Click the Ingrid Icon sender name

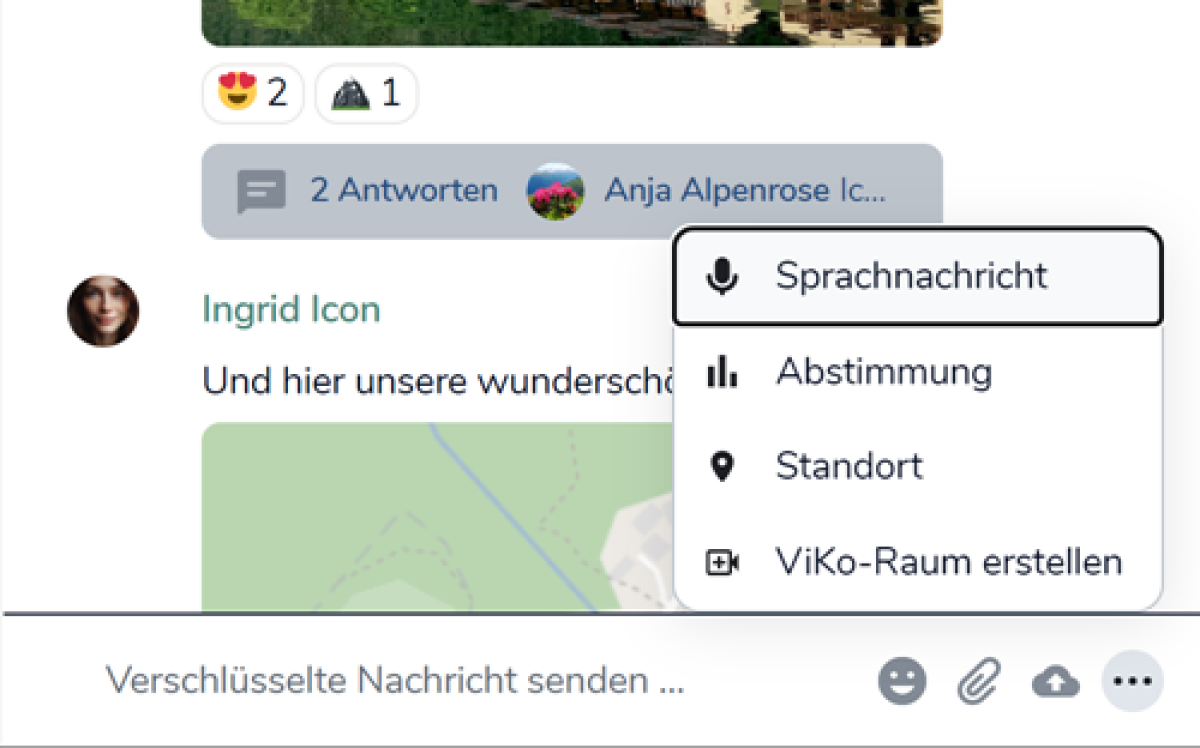(x=291, y=309)
